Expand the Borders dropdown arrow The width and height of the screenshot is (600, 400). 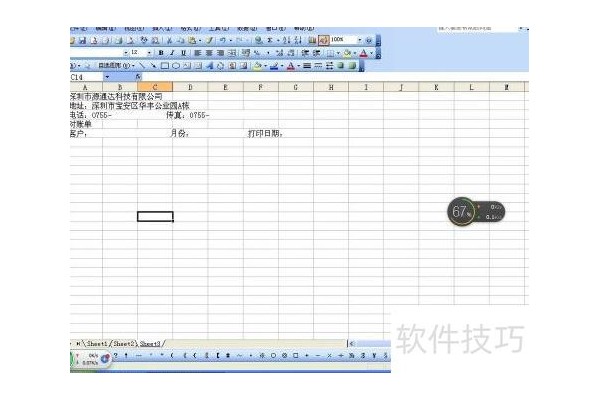pyautogui.click(x=338, y=53)
